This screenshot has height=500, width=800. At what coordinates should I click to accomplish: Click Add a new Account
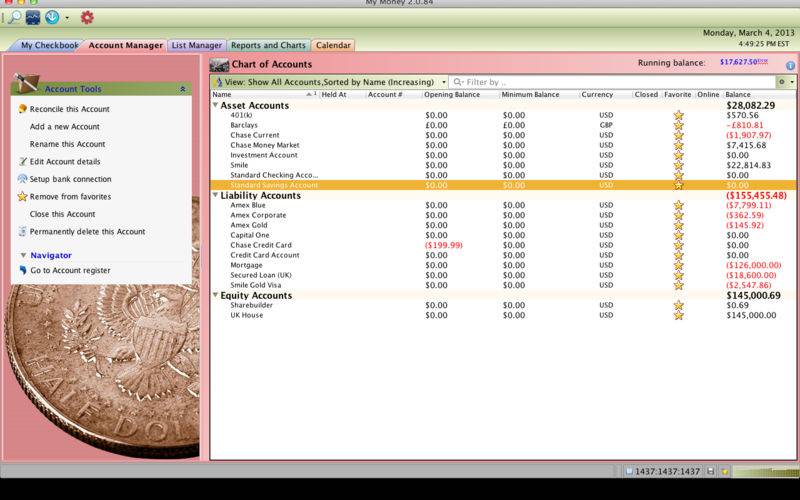point(65,127)
